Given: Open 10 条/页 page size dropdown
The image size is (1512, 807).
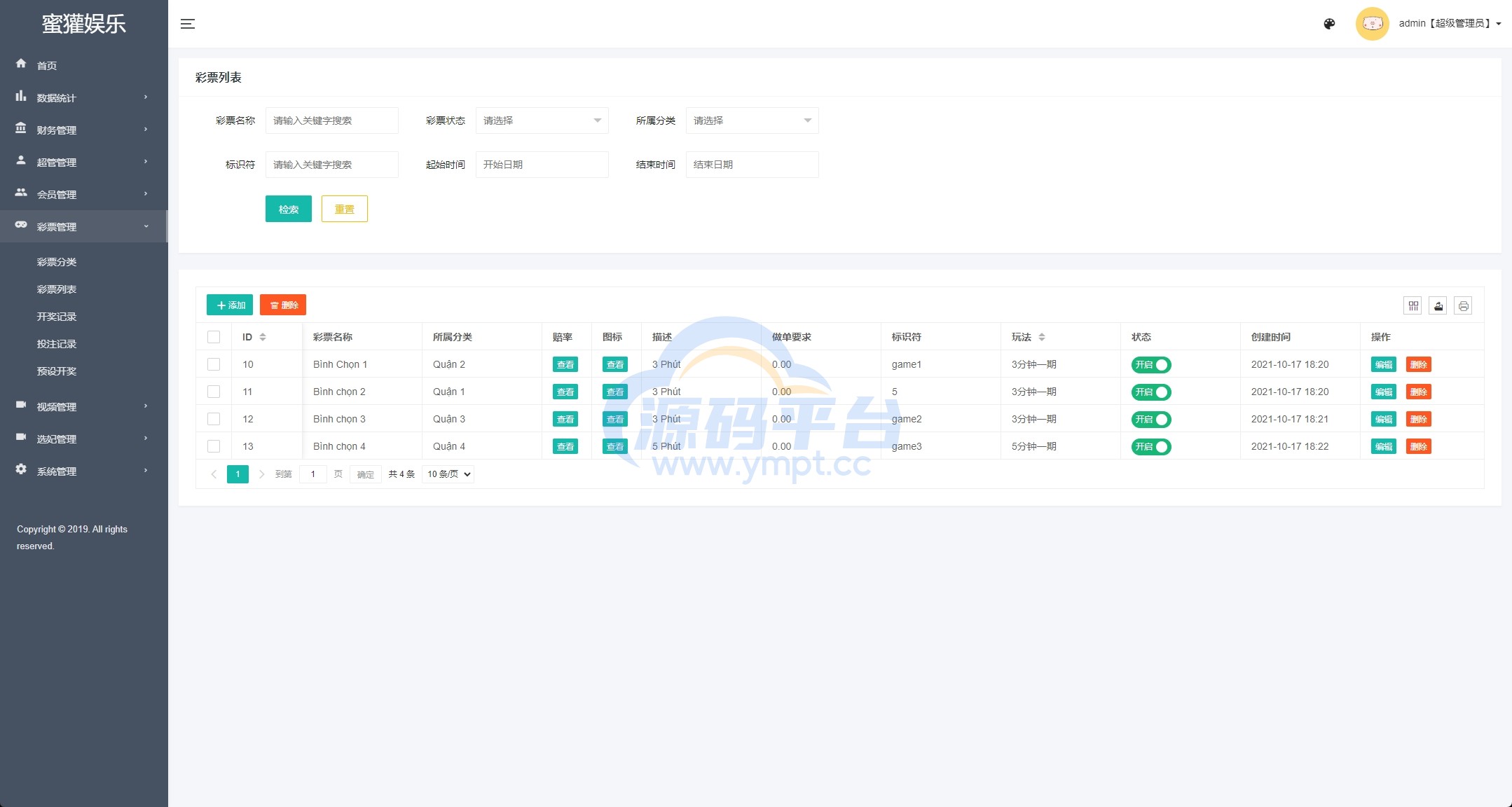Looking at the screenshot, I should (448, 474).
